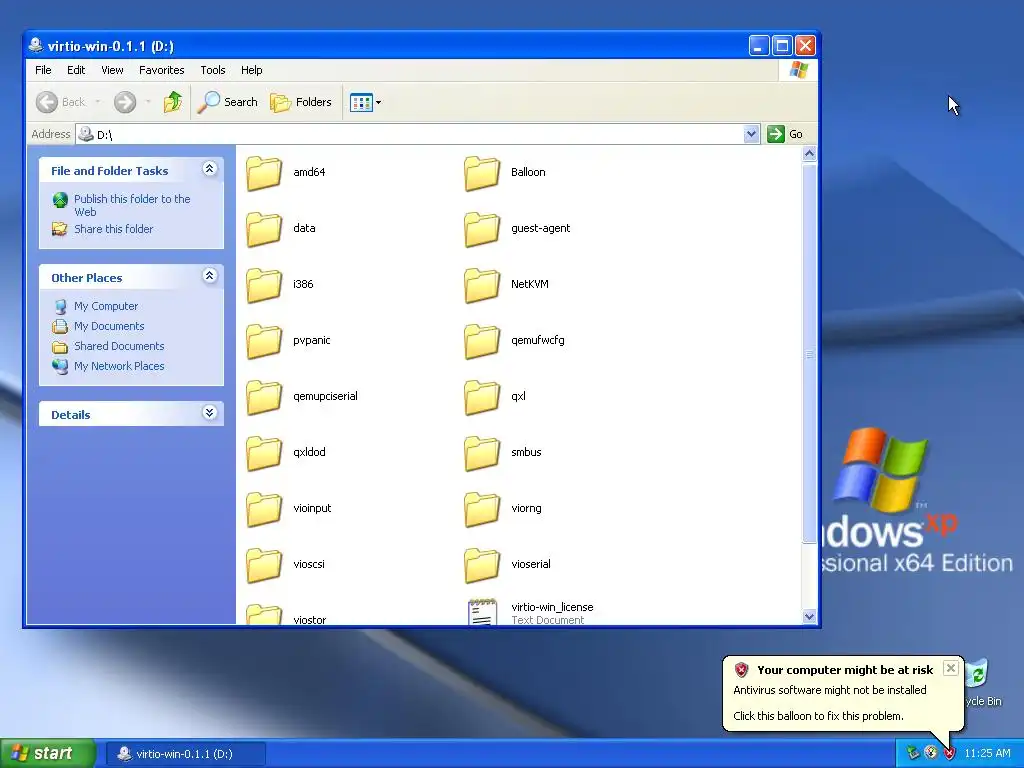1024x768 pixels.
Task: Collapse the Other Places panel
Action: (210, 276)
